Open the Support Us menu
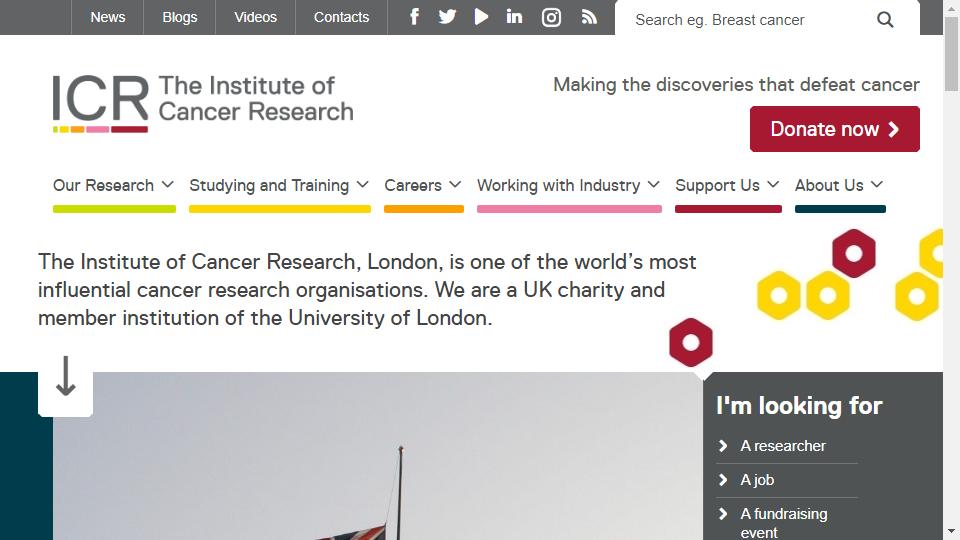 click(x=717, y=186)
